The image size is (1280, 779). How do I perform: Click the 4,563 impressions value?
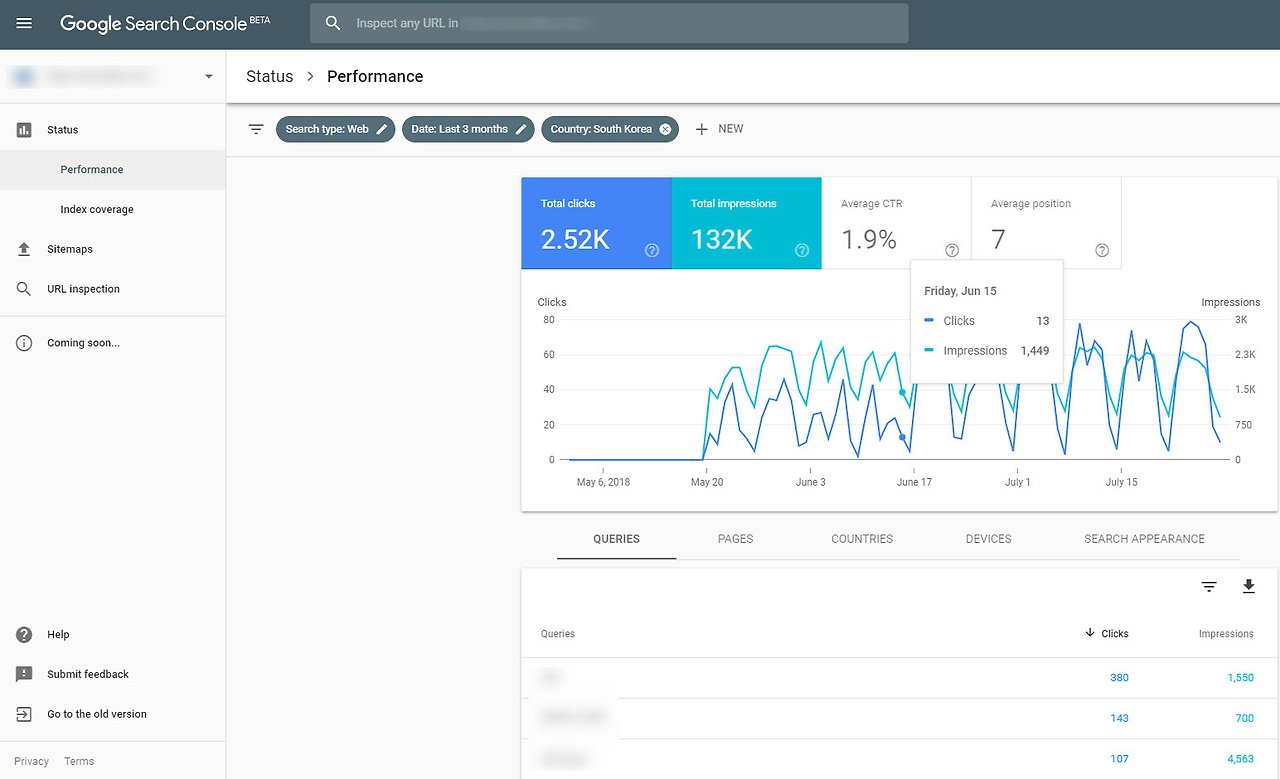(1240, 759)
